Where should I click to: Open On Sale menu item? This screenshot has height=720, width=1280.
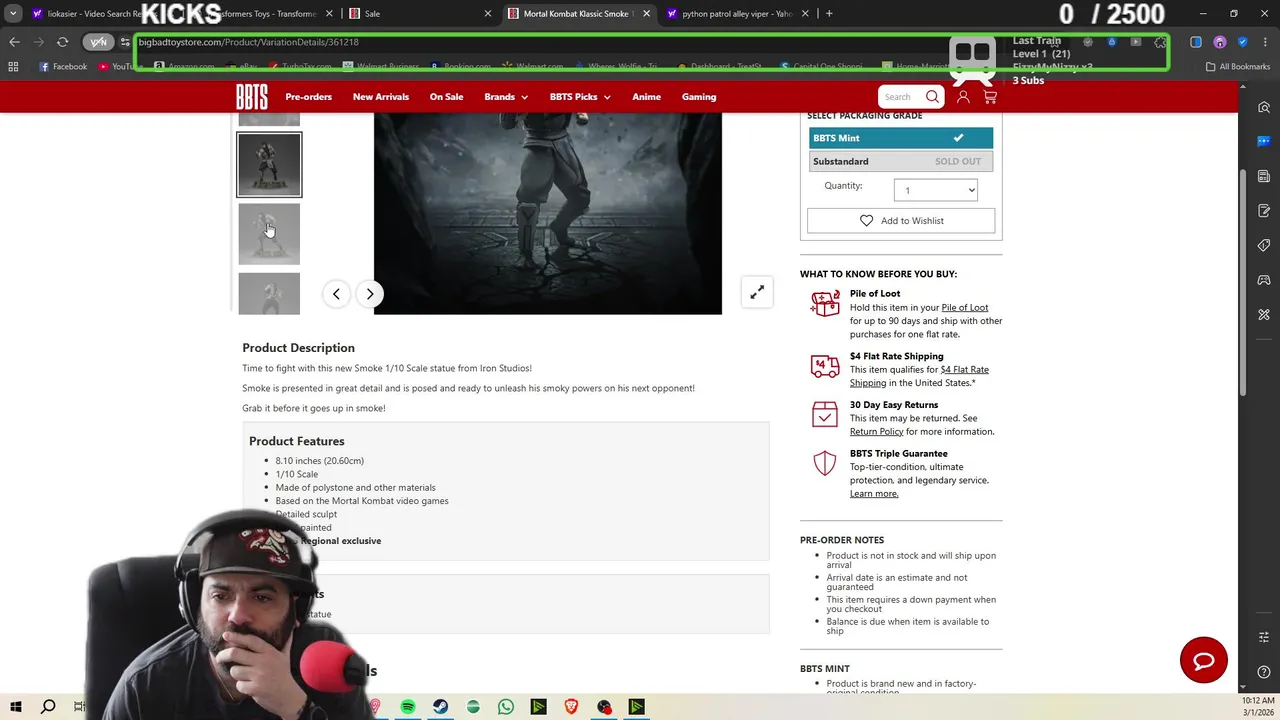(x=446, y=97)
